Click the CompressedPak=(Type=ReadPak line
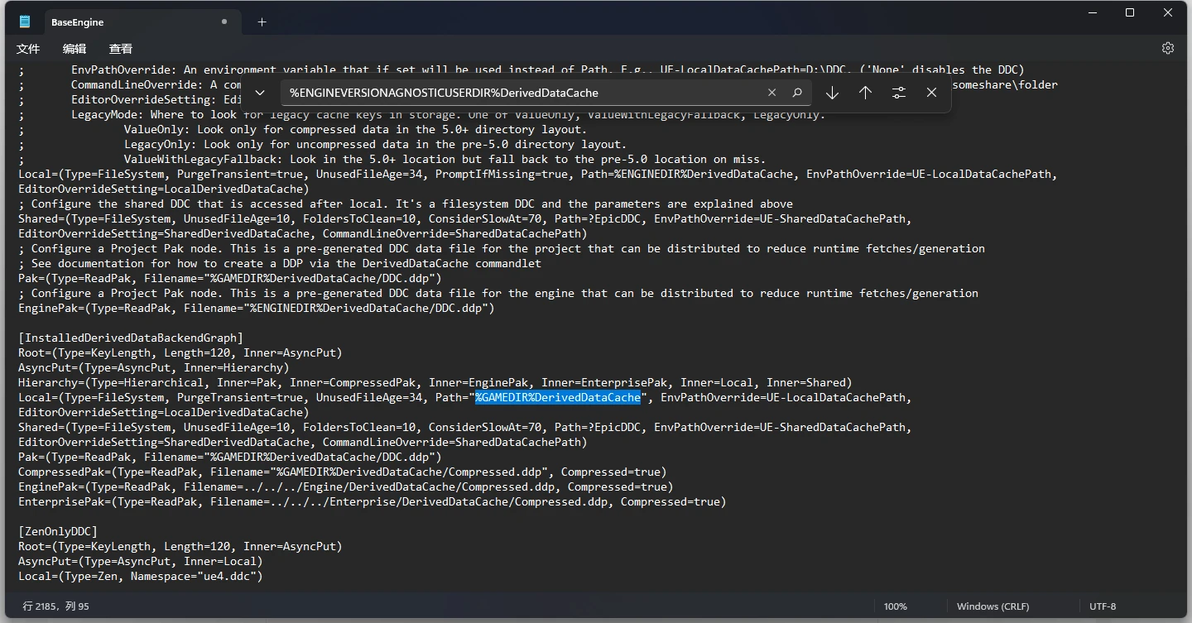The image size is (1192, 623). point(342,472)
